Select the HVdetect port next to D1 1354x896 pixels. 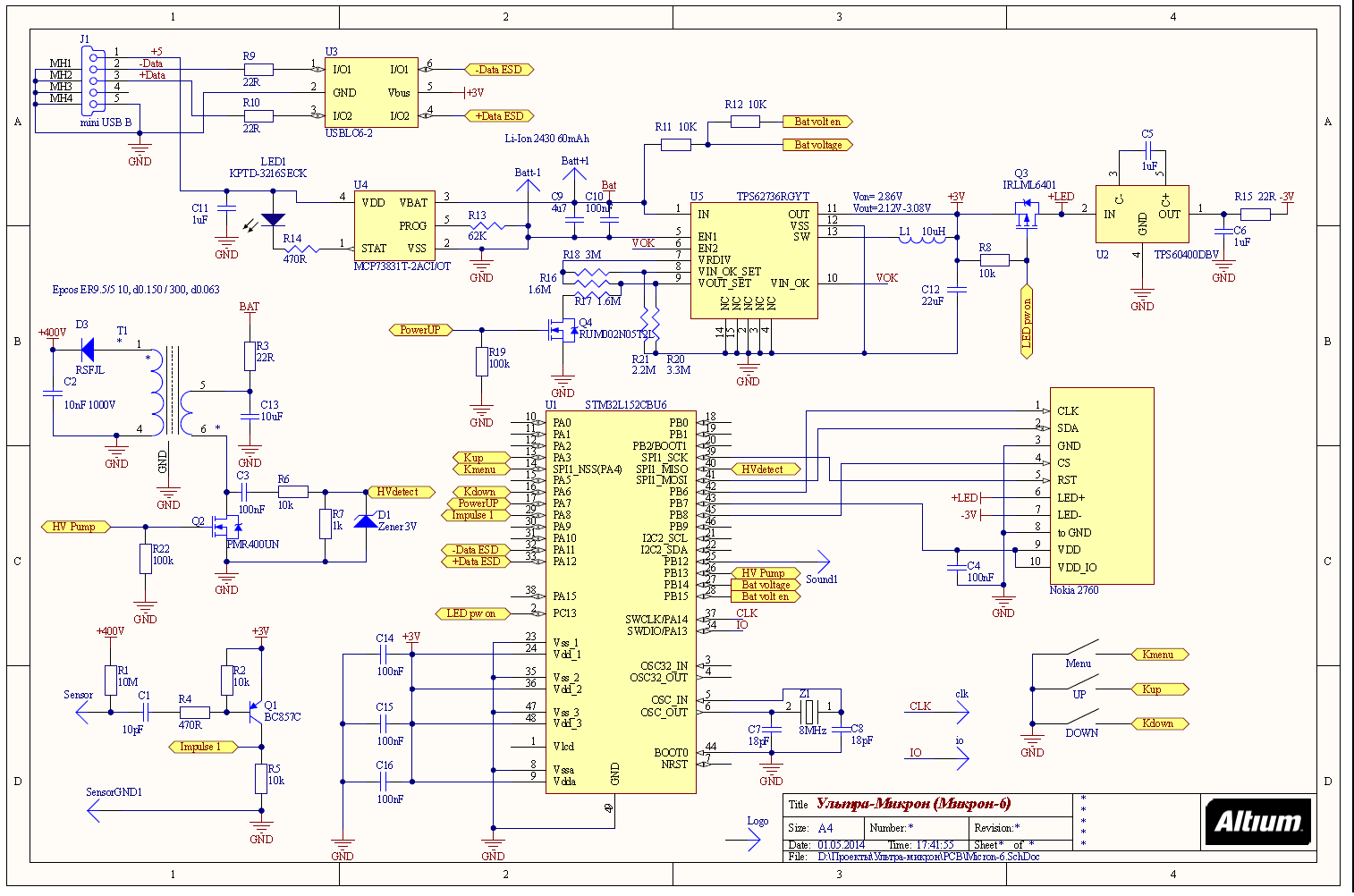[x=400, y=492]
